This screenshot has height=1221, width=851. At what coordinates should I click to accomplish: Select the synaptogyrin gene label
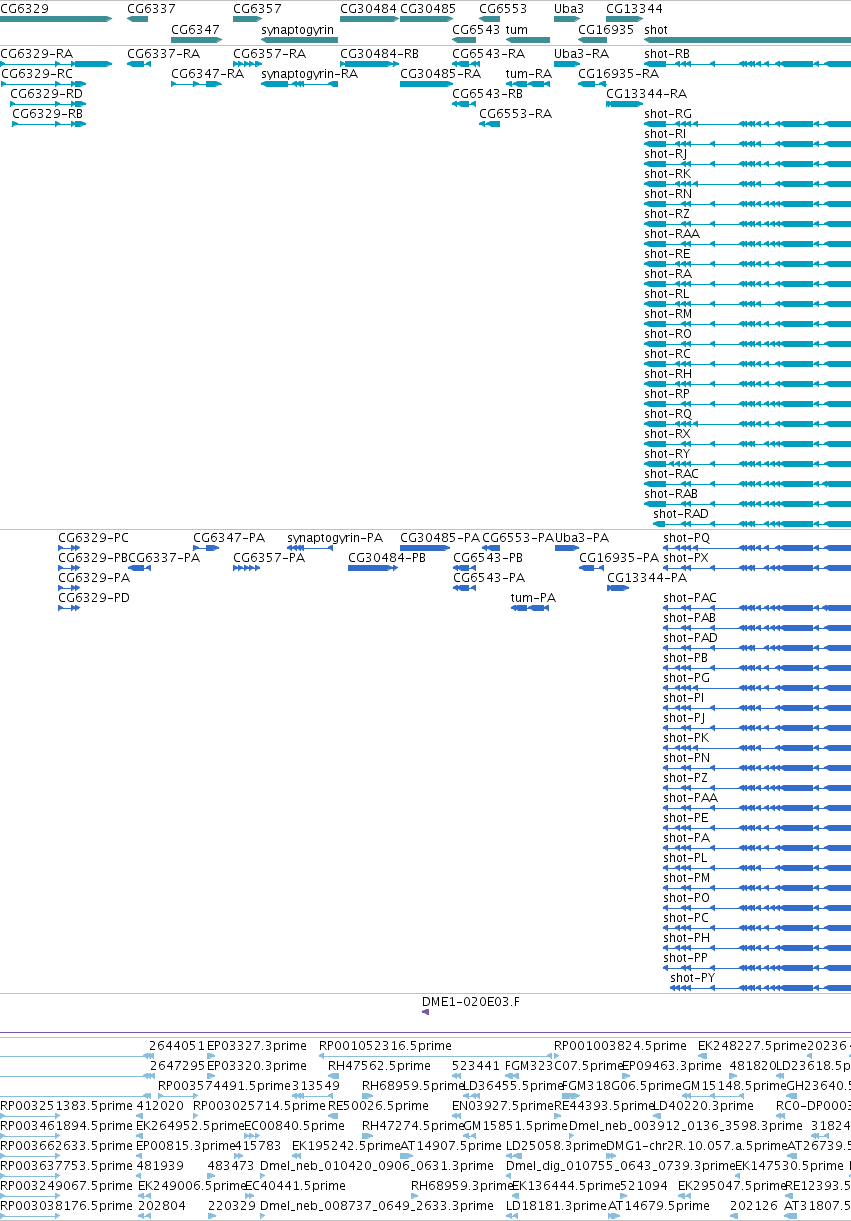(x=298, y=29)
